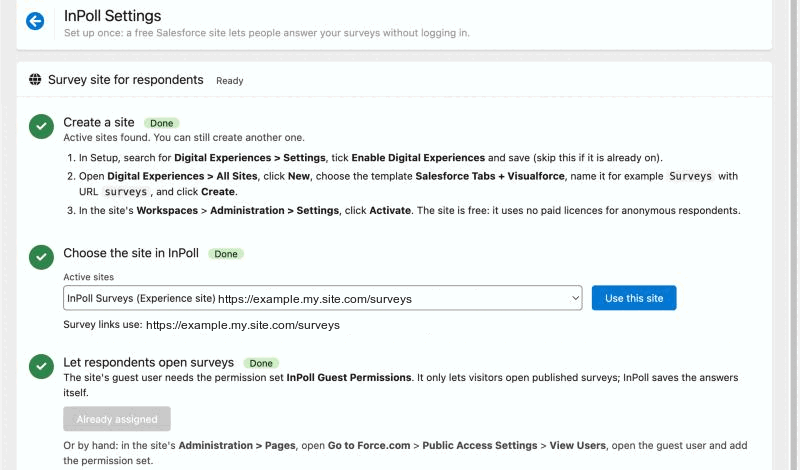Click the blue back arrow icon
Screen dimensions: 800x470
tap(35, 21)
